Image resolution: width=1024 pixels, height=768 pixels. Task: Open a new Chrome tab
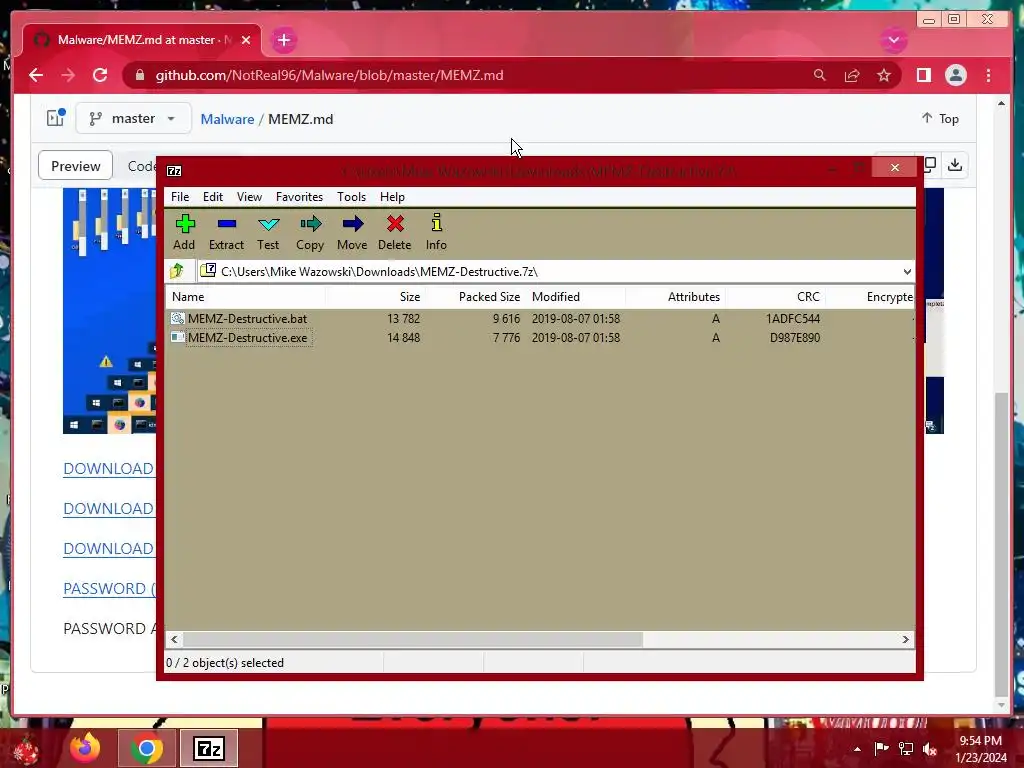coord(283,40)
